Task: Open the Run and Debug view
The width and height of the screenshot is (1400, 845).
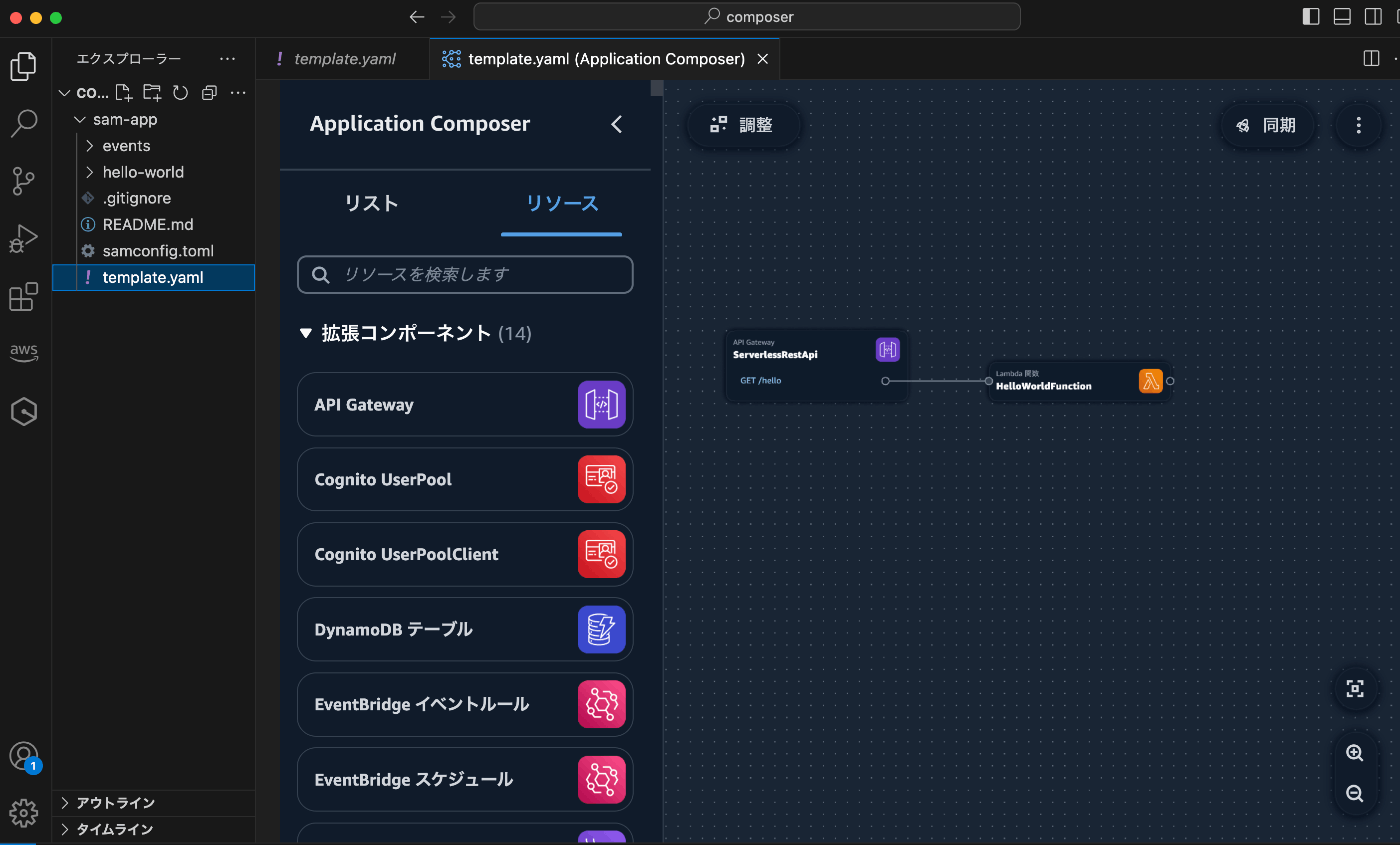Action: [x=23, y=239]
